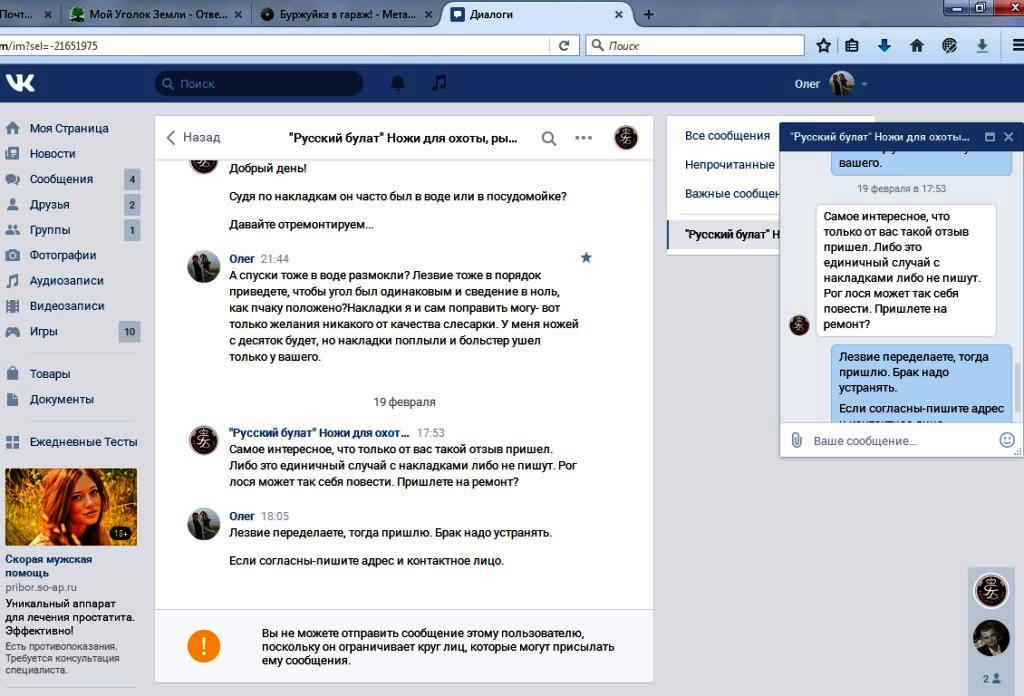Go back using the Назад button
The height and width of the screenshot is (696, 1024).
click(x=193, y=137)
